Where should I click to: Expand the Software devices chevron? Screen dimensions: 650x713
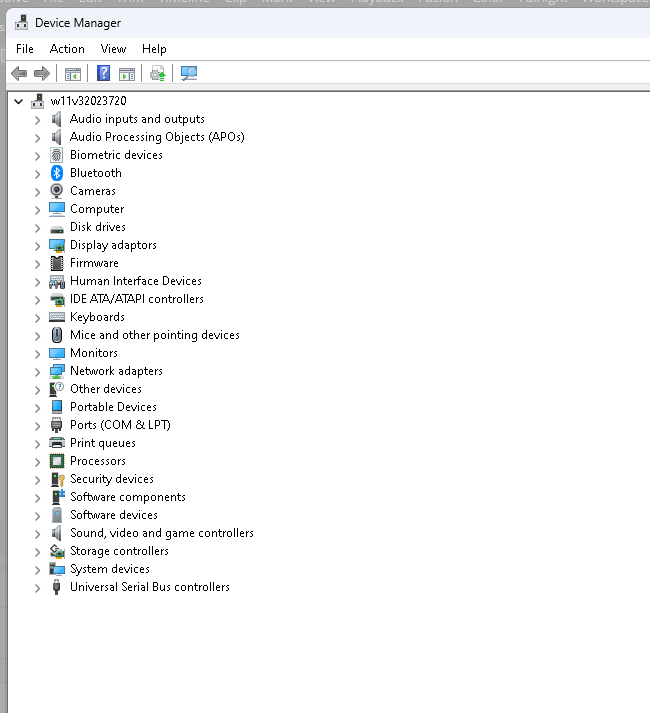click(x=38, y=516)
